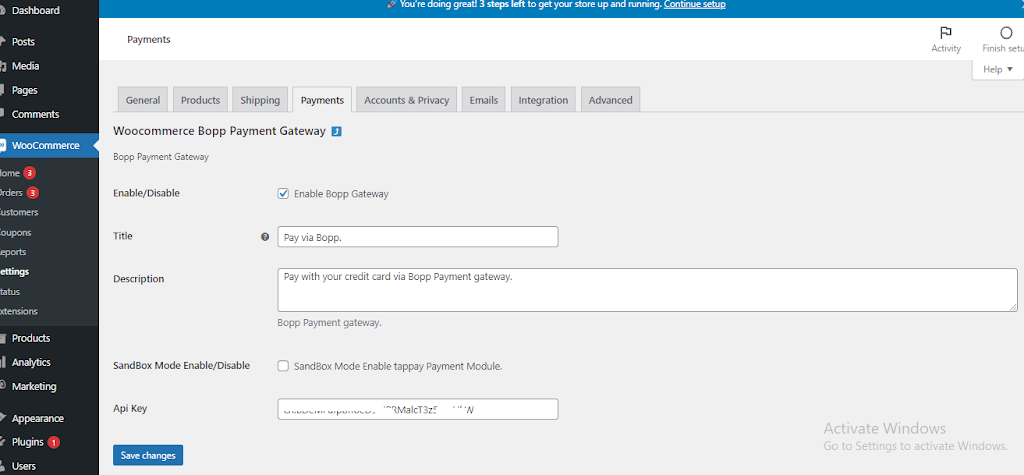Click the Save changes button
Screen dimensions: 1024x475
coord(148,455)
